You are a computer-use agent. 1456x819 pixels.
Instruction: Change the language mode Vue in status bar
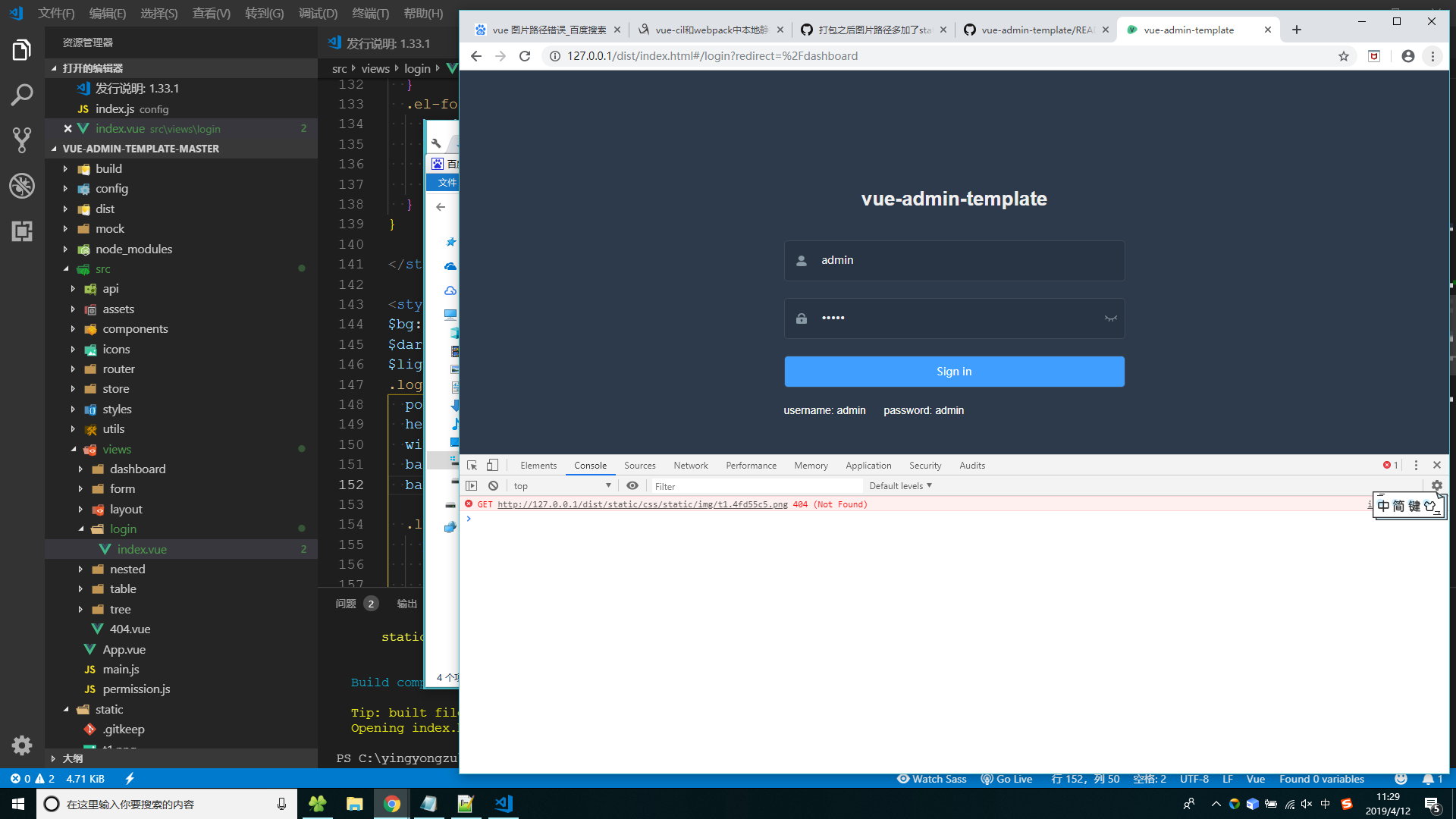pos(1256,779)
